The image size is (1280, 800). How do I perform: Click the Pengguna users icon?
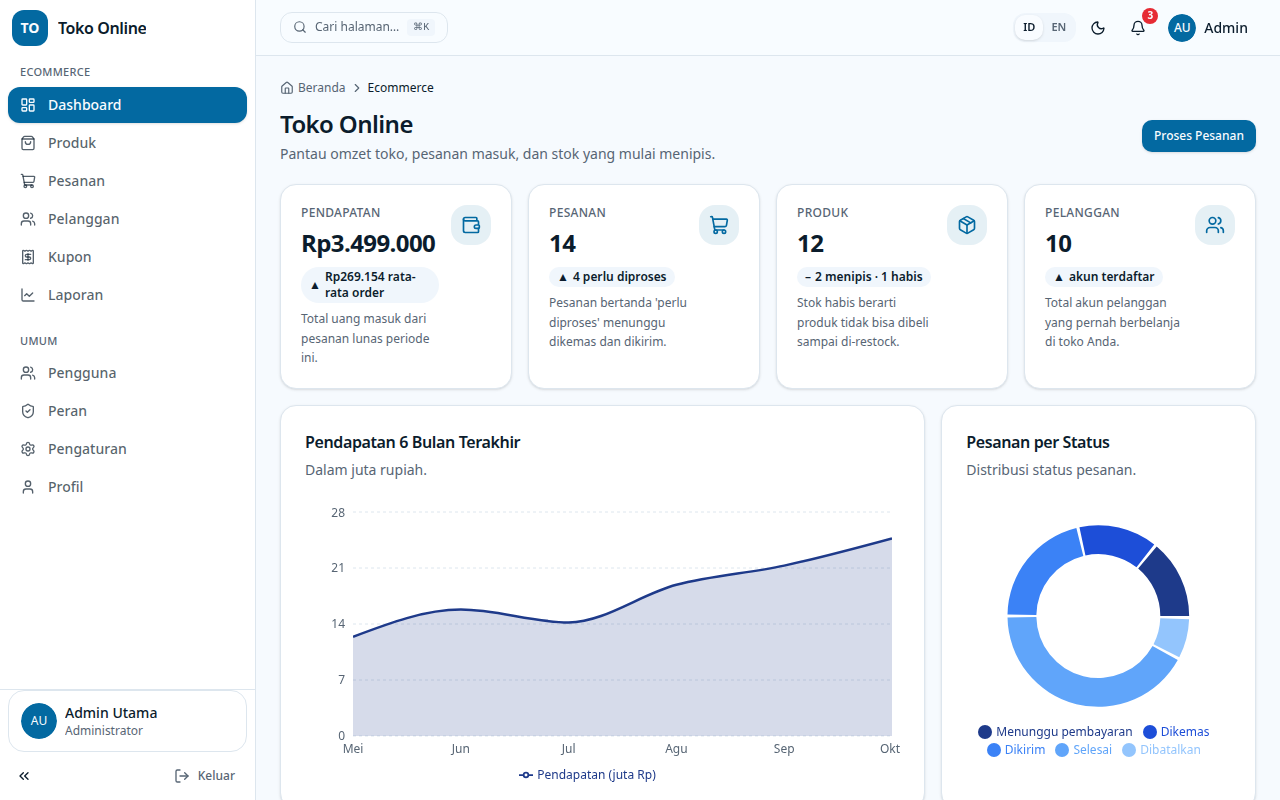28,373
